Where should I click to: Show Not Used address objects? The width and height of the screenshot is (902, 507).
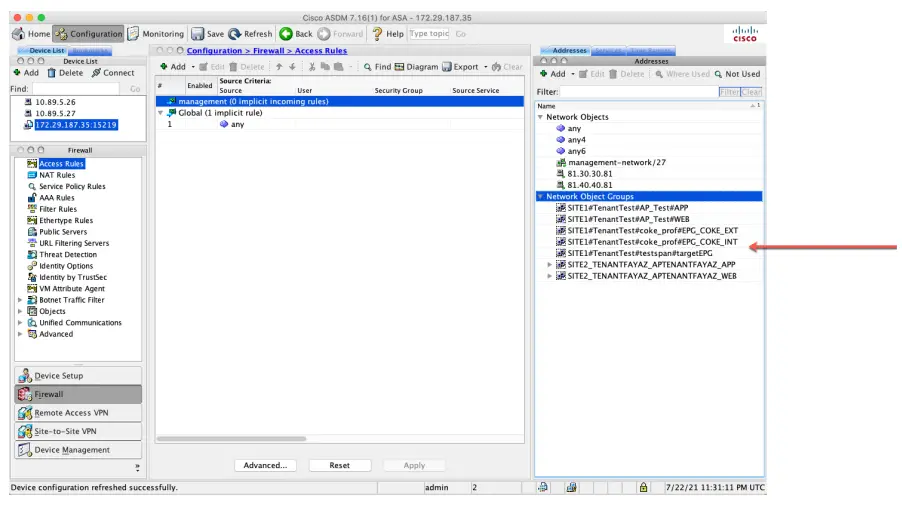tap(737, 74)
